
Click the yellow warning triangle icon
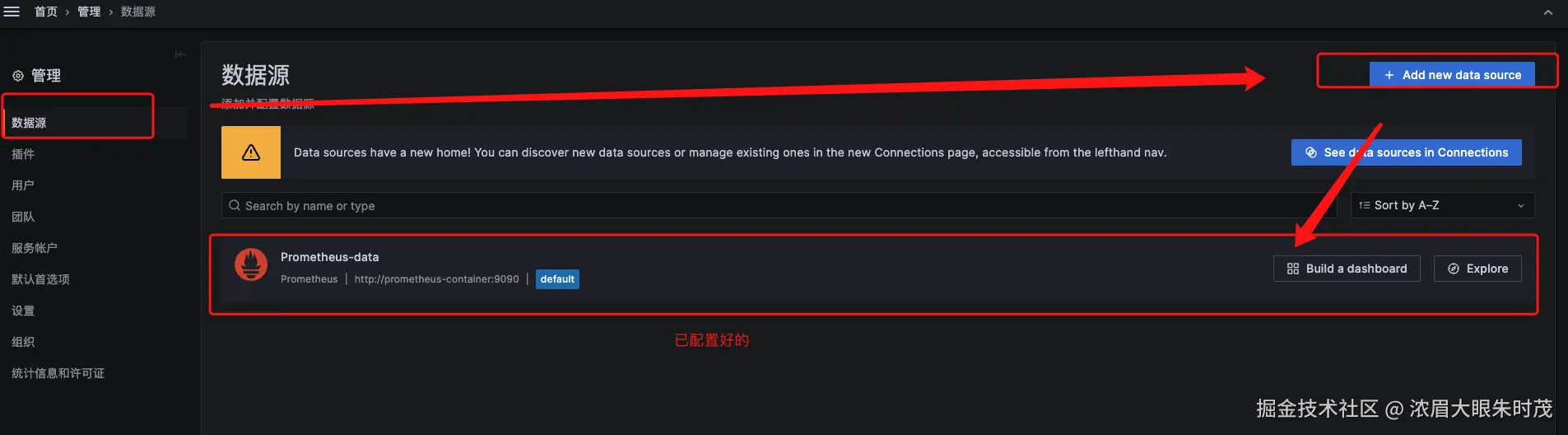(x=251, y=152)
